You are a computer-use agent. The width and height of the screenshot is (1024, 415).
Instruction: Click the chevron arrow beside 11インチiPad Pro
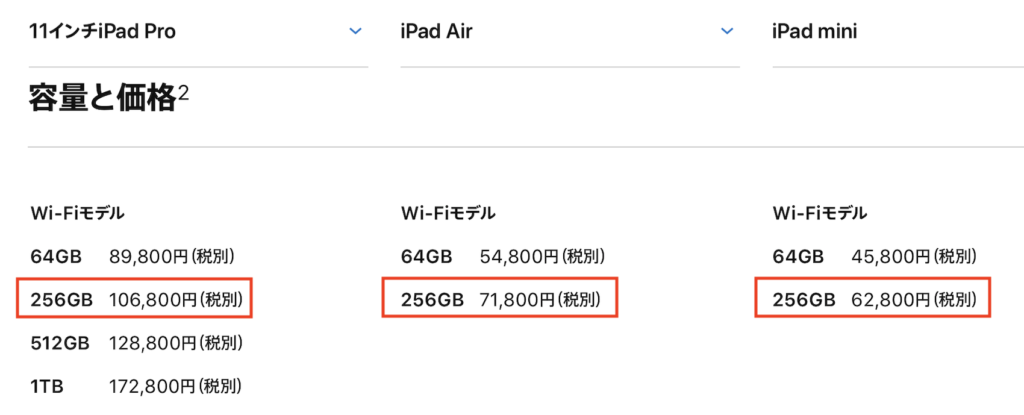(x=355, y=32)
